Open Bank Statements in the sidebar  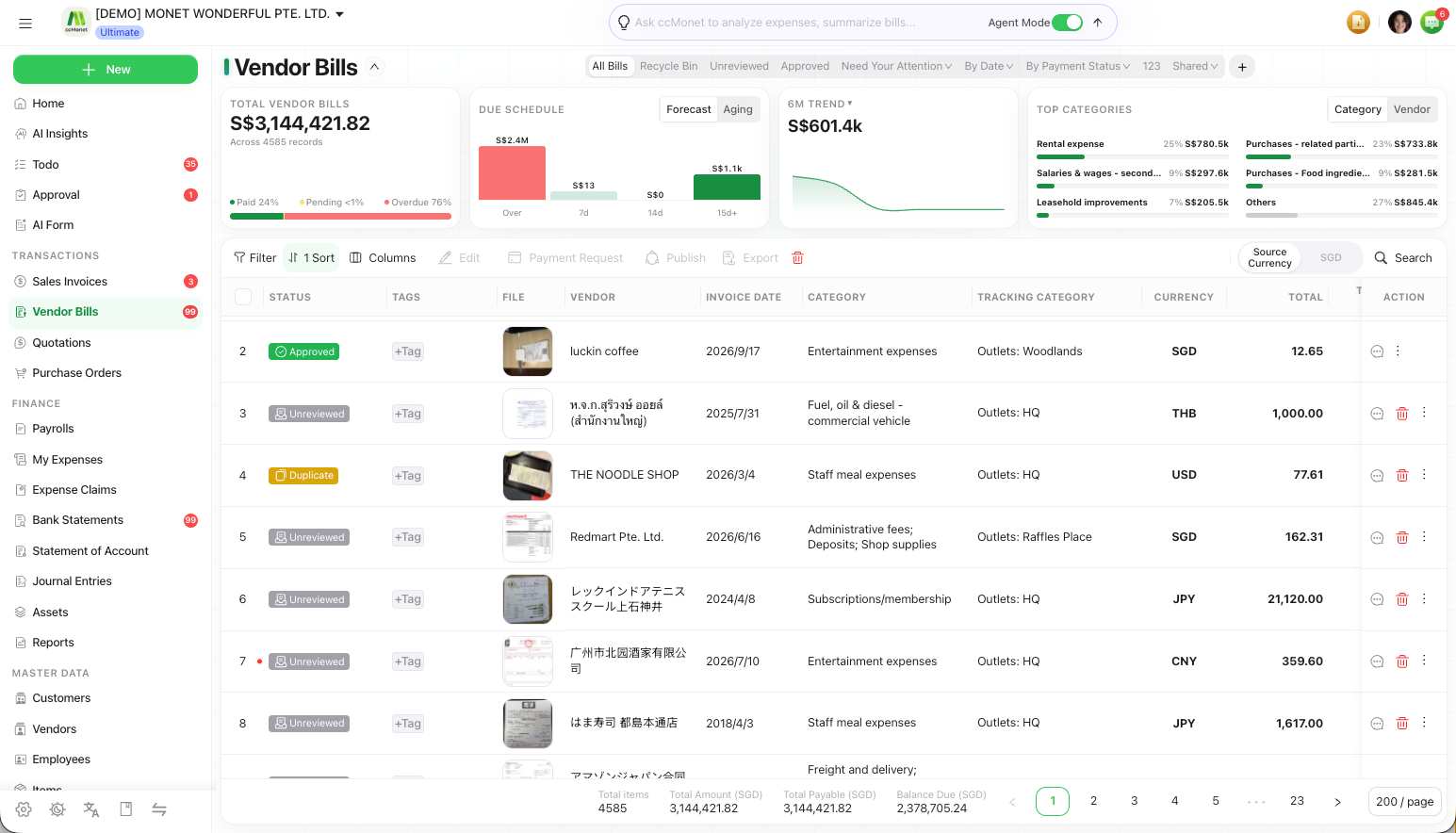tap(106, 520)
